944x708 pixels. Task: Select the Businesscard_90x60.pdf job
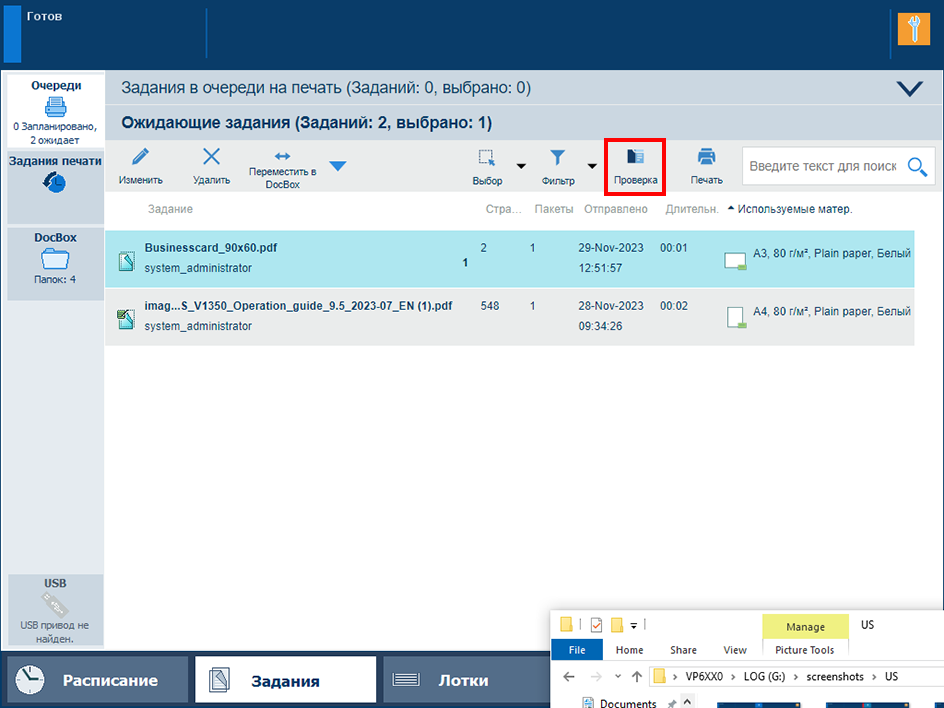509,258
